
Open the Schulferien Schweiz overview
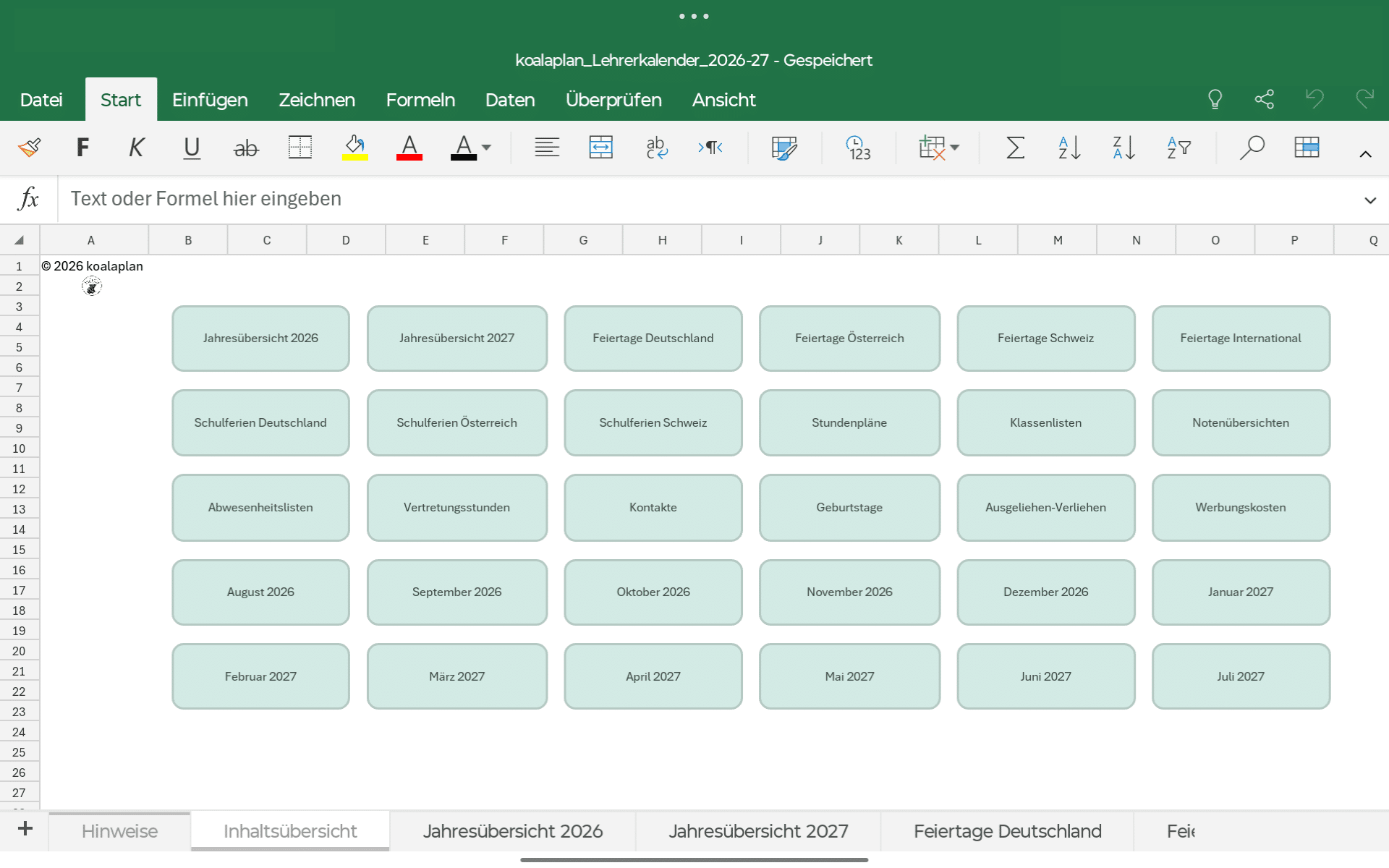(653, 422)
